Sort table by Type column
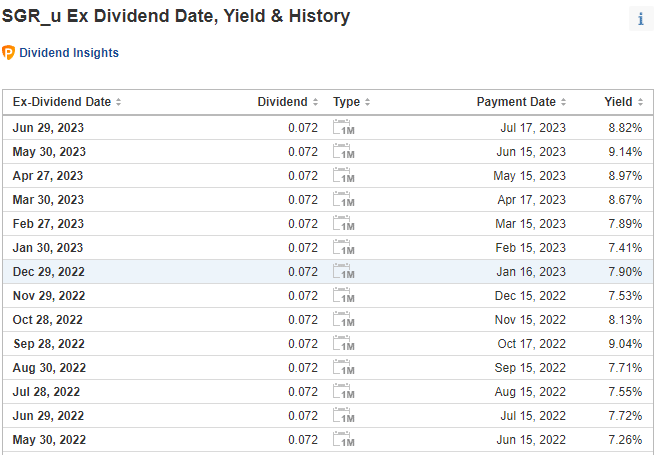This screenshot has width=660, height=455. 351,102
